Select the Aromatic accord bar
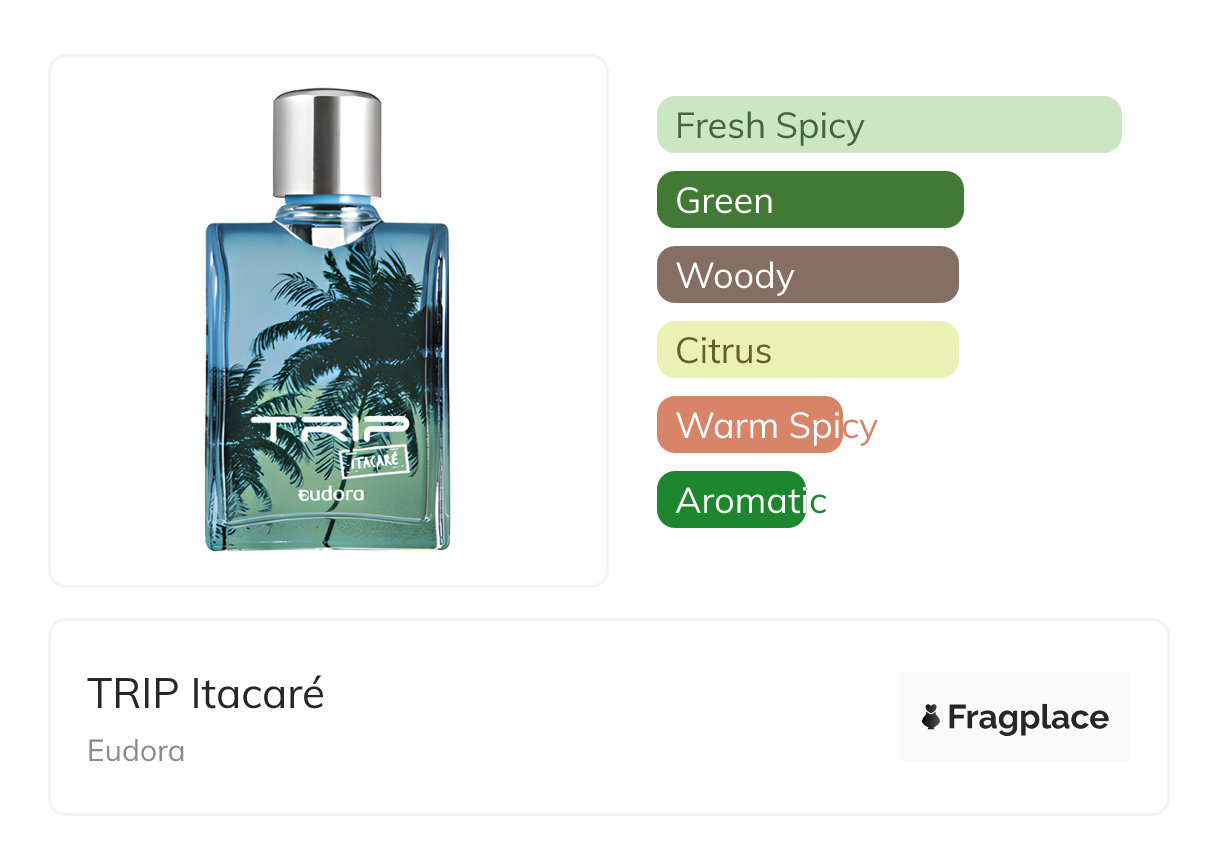Screen dimensions: 1218x864 click(731, 500)
